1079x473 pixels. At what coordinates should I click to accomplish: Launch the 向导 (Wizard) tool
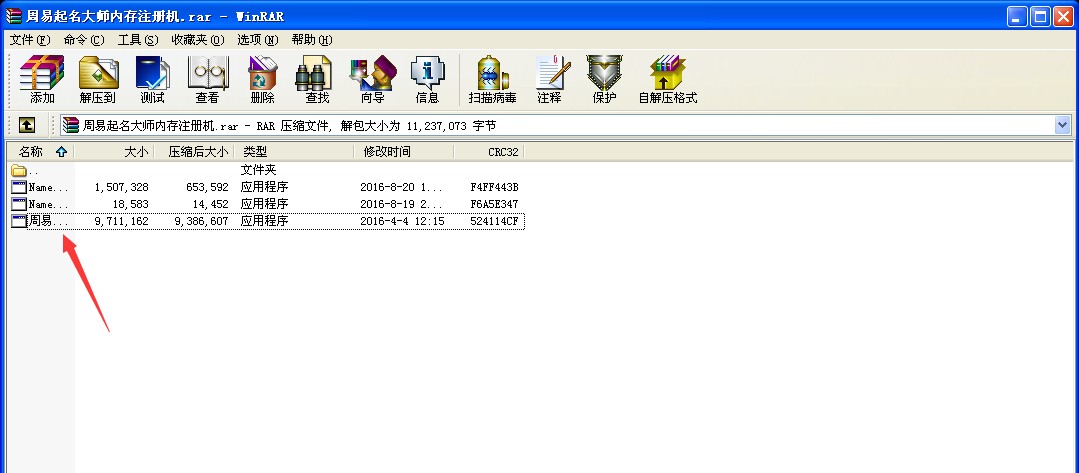pos(372,79)
